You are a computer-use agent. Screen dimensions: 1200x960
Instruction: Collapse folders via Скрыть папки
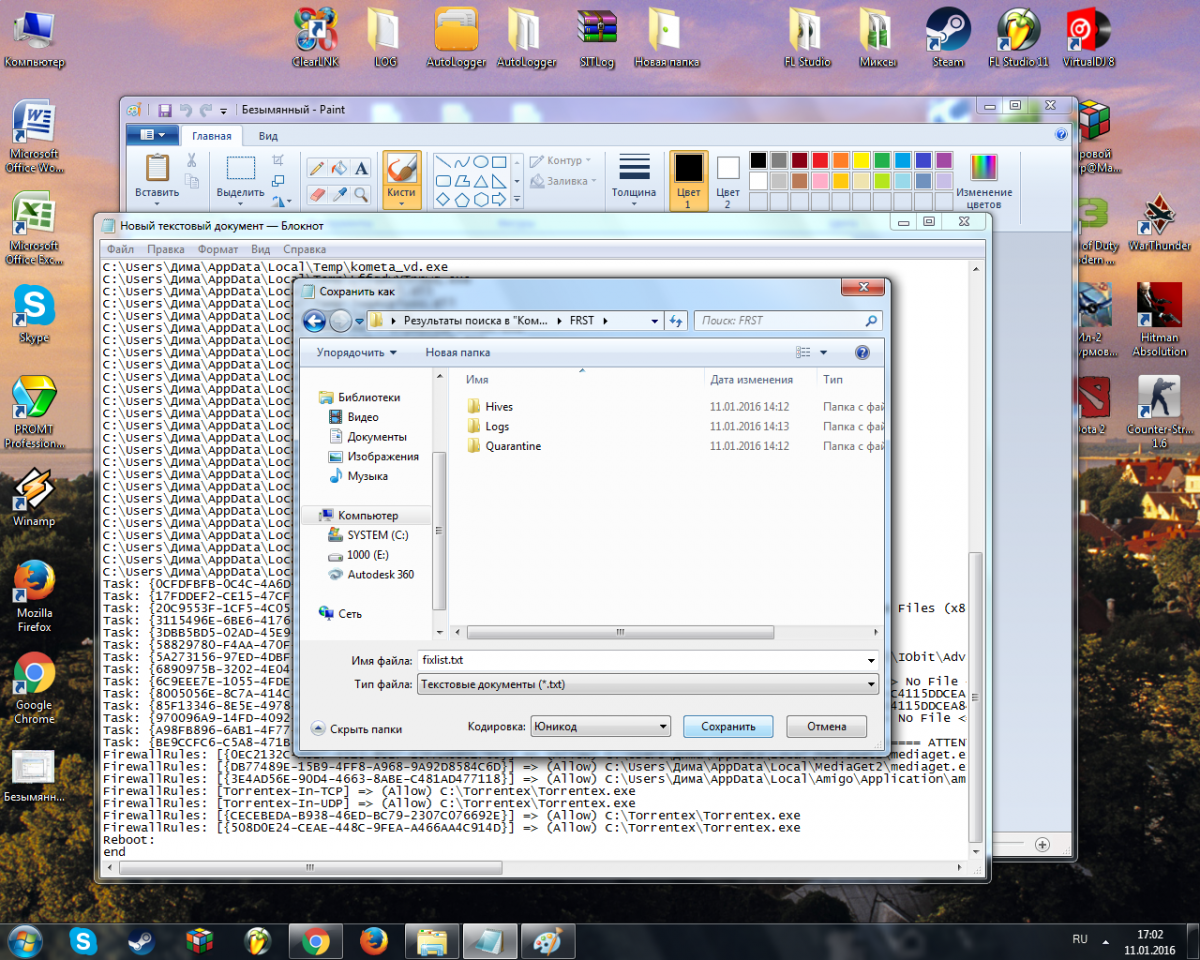click(x=357, y=729)
